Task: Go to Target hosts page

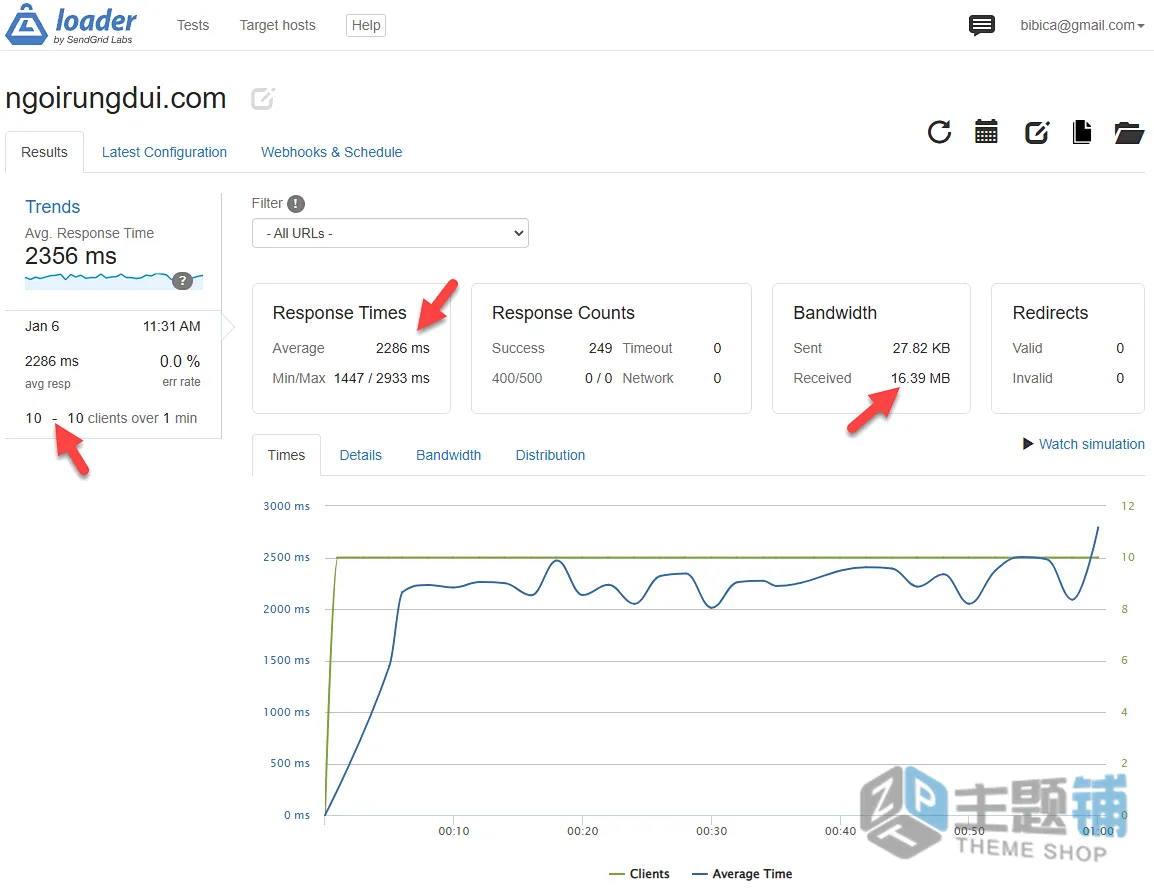Action: pos(277,25)
